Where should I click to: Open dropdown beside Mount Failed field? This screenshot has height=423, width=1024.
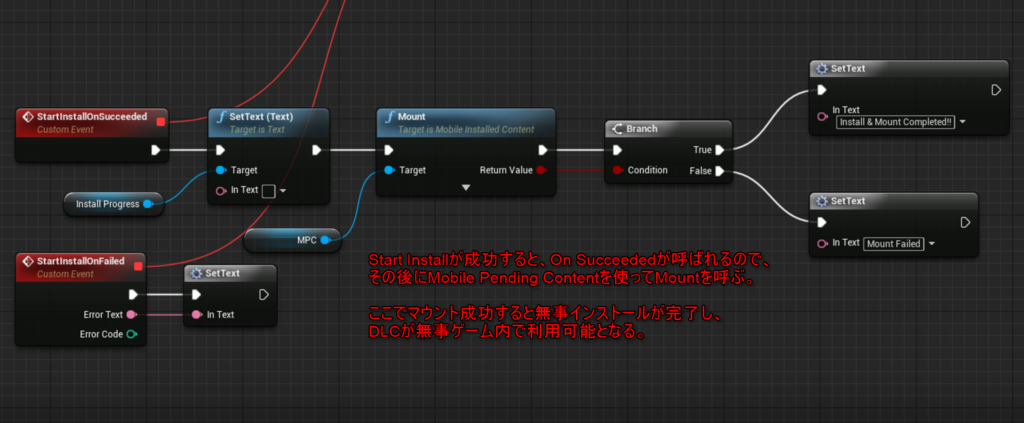(x=932, y=243)
